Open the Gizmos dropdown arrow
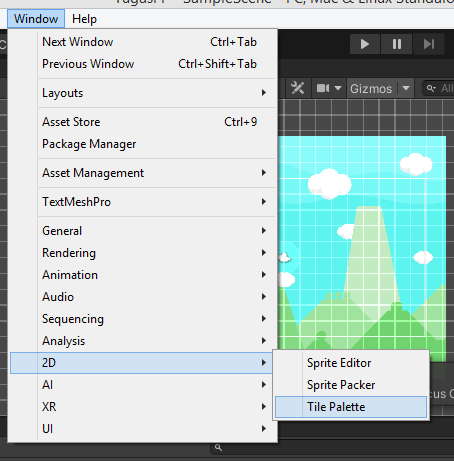Screen dimensions: 454x461 point(406,88)
